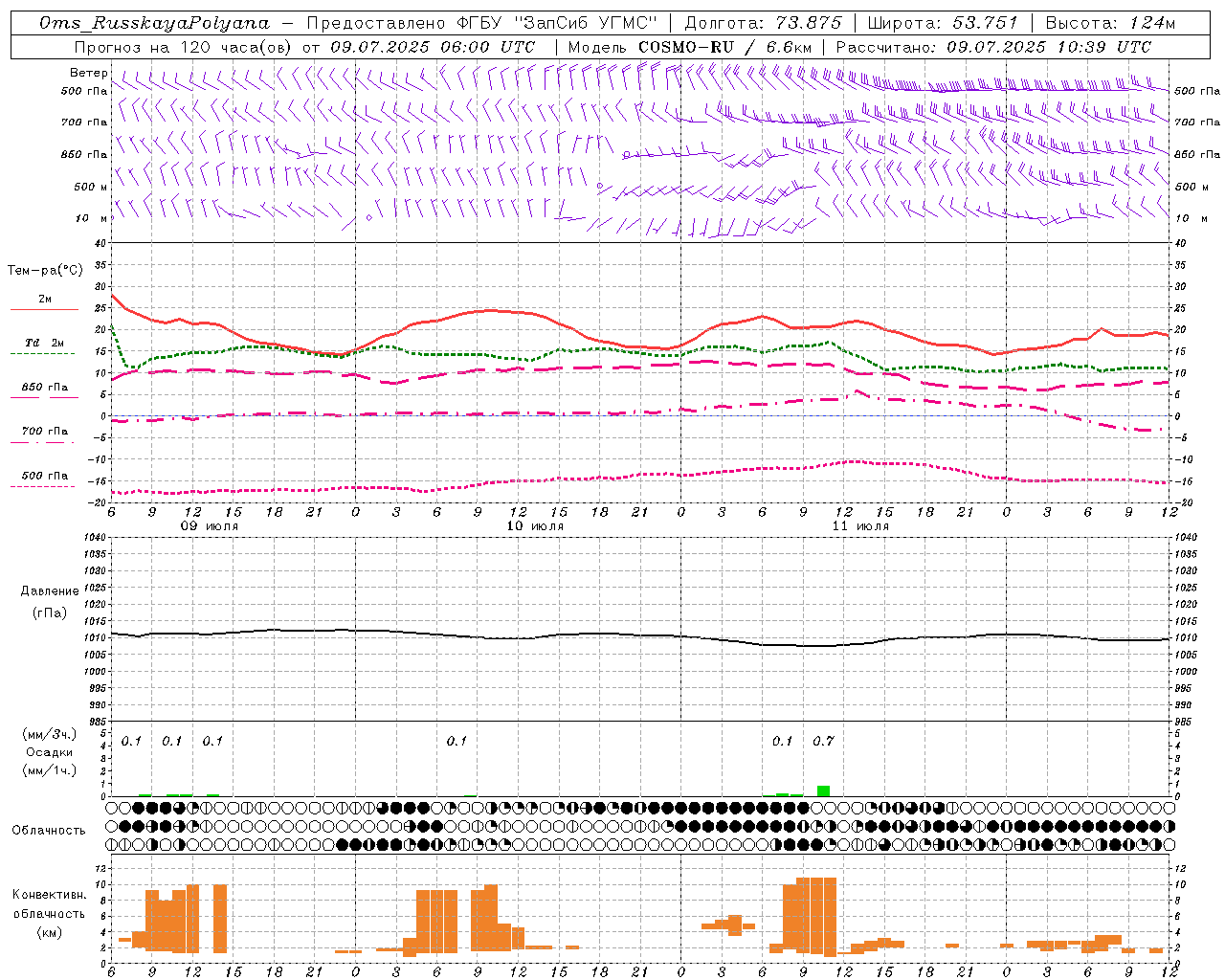Click the latitude value Широта: 53.751
1225x980 pixels.
943,22
